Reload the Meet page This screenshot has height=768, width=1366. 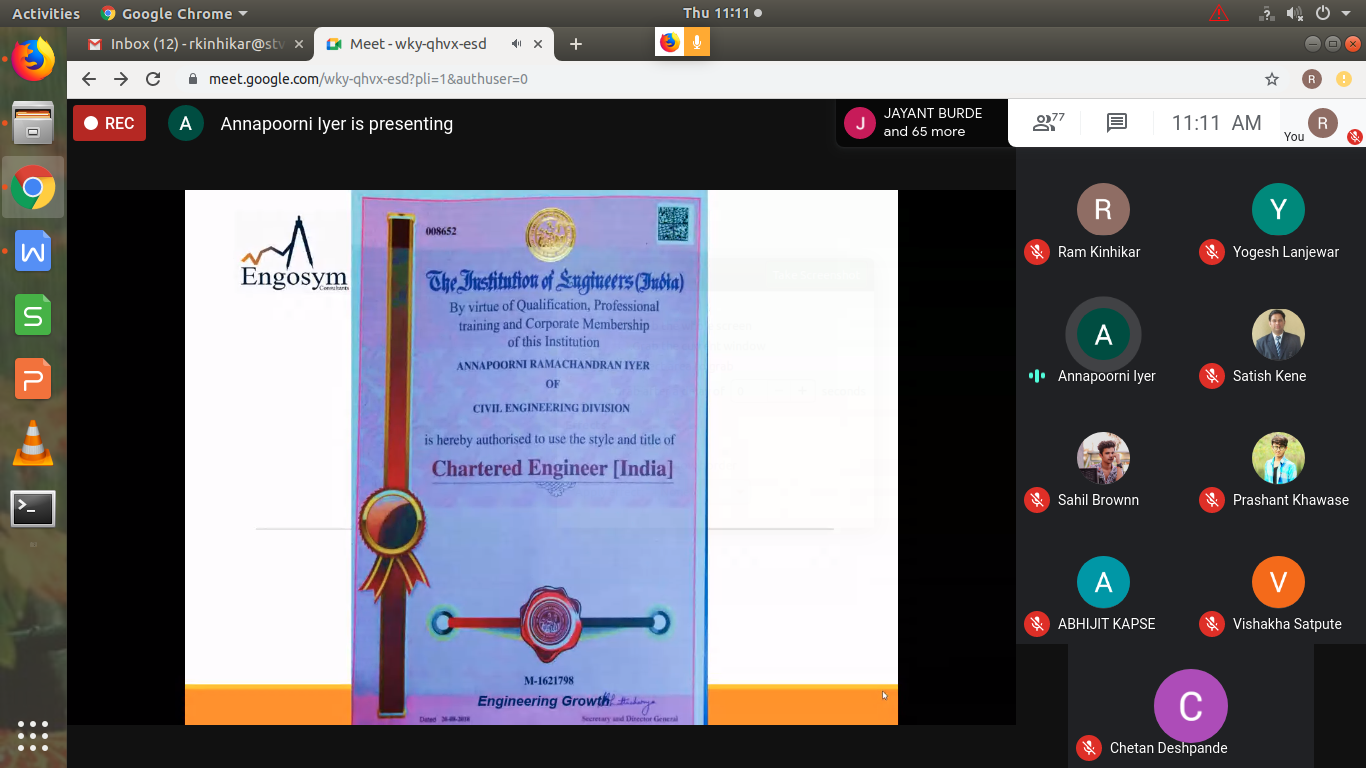coord(153,79)
